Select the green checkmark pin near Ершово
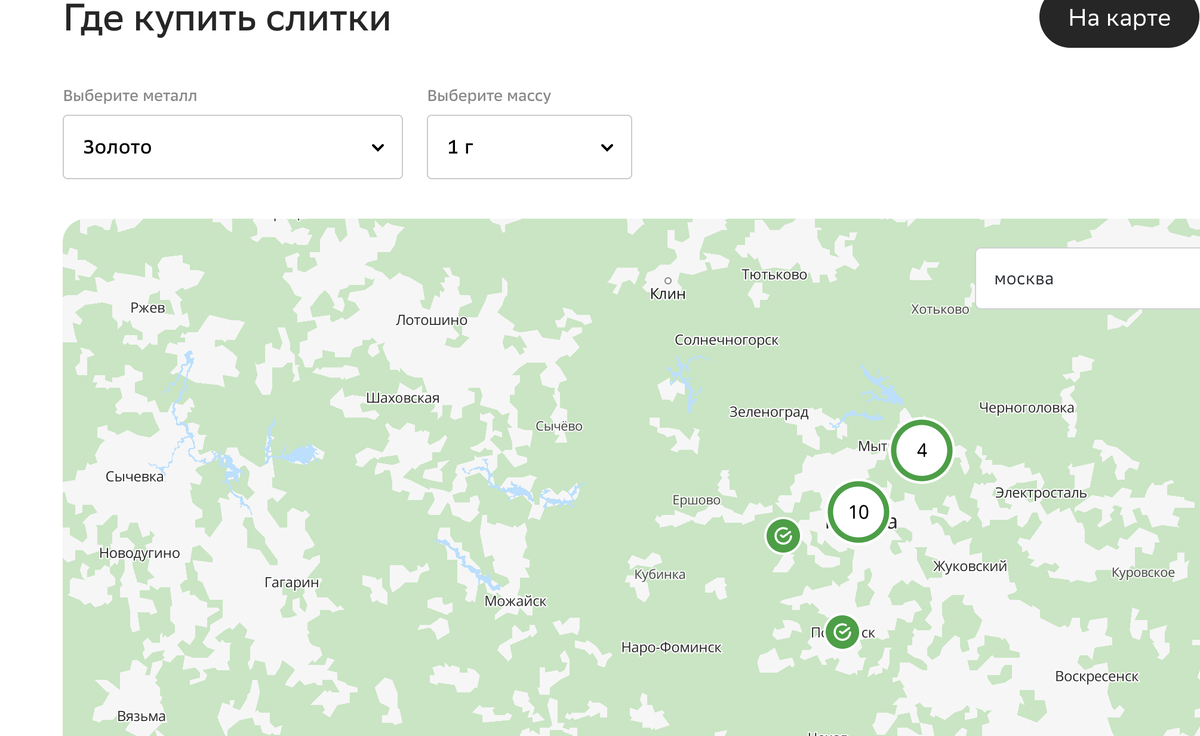The image size is (1200, 736). [x=783, y=536]
